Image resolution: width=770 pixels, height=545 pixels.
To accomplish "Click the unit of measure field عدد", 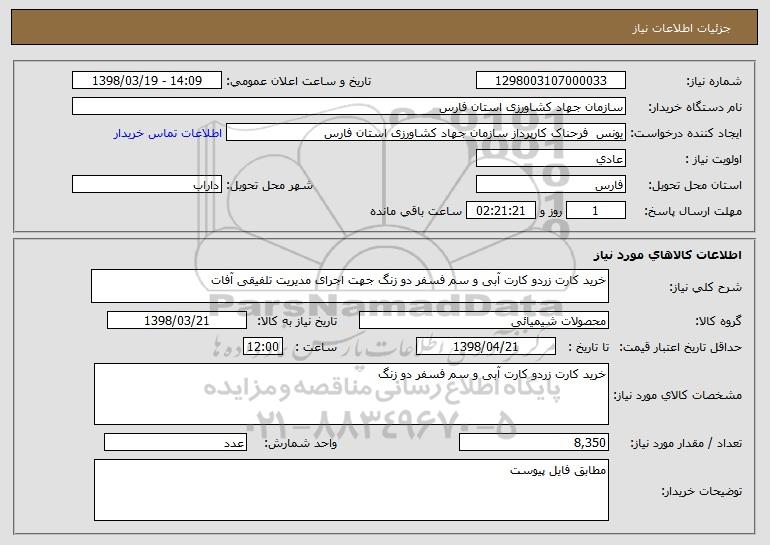I will click(x=175, y=442).
